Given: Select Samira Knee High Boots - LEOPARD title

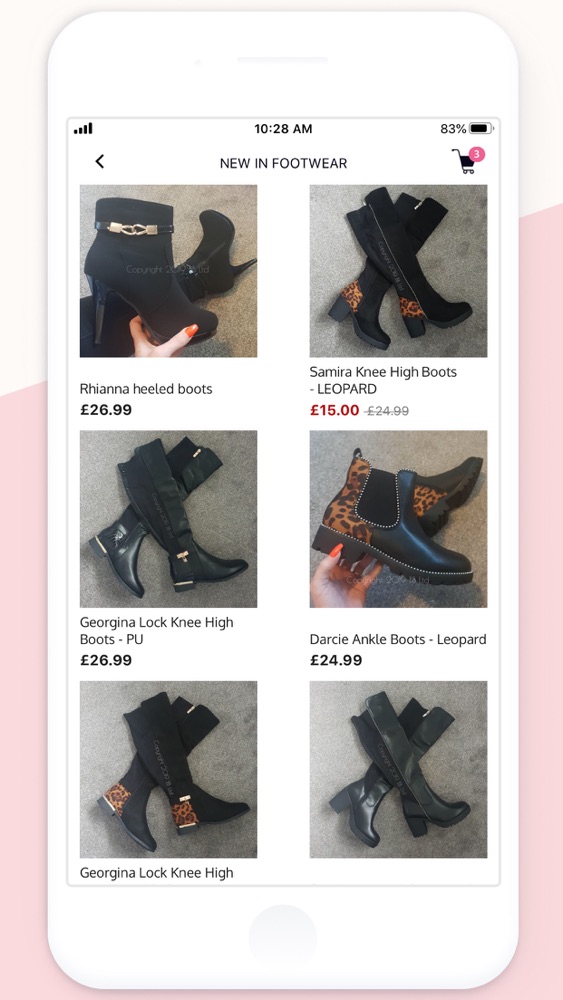Looking at the screenshot, I should click(383, 380).
